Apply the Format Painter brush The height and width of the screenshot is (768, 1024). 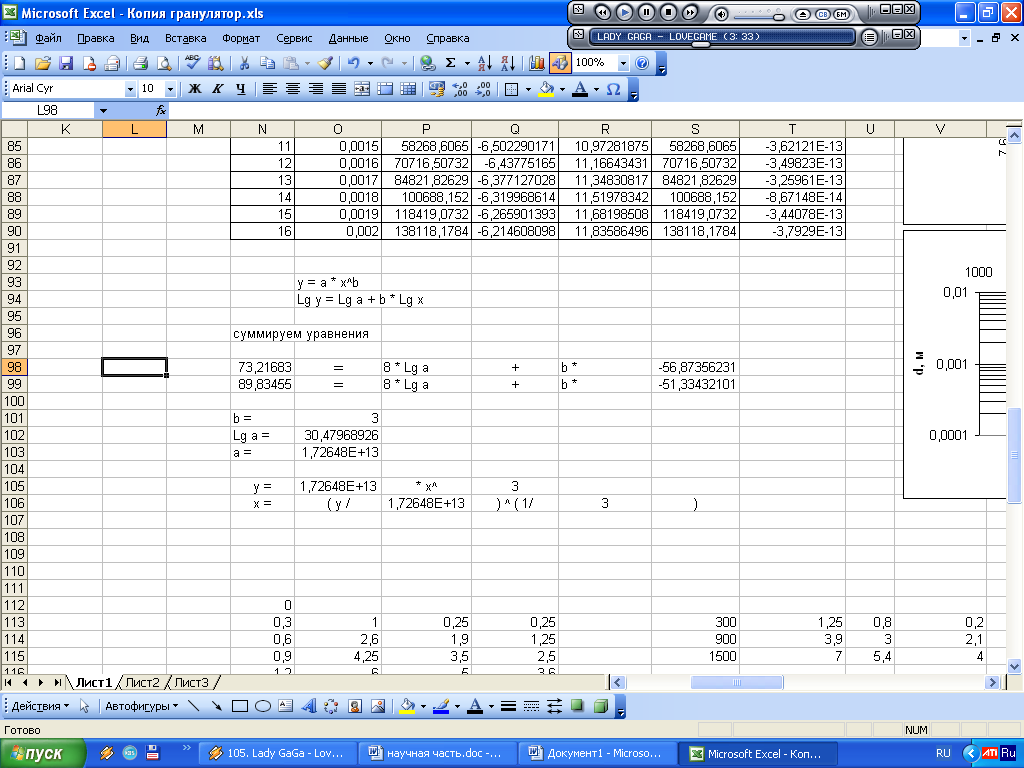pos(325,63)
